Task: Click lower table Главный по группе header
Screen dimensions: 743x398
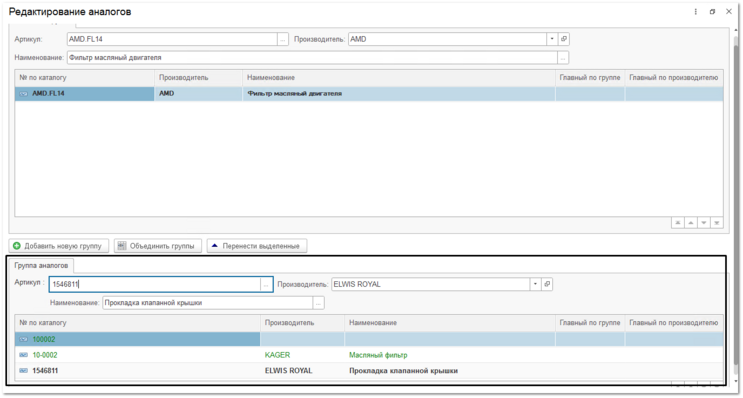Action: pyautogui.click(x=590, y=323)
